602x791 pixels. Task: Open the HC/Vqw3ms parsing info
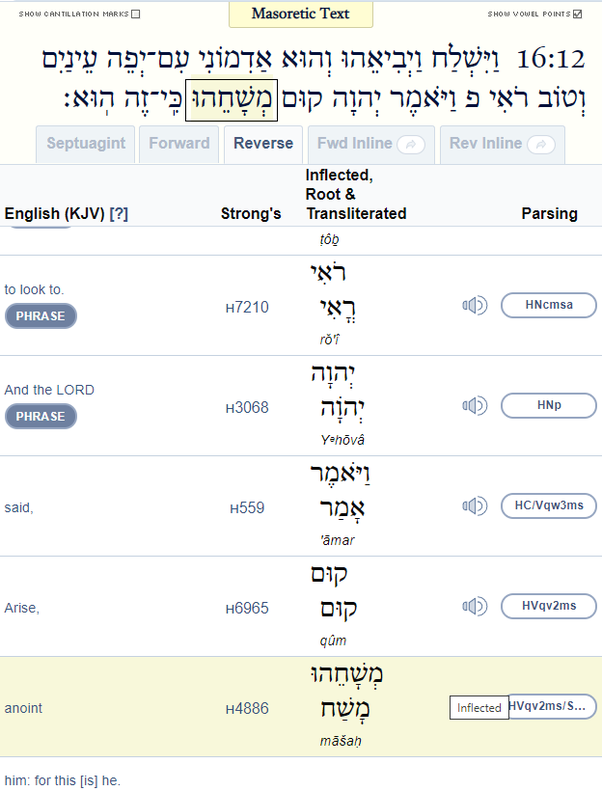point(549,506)
